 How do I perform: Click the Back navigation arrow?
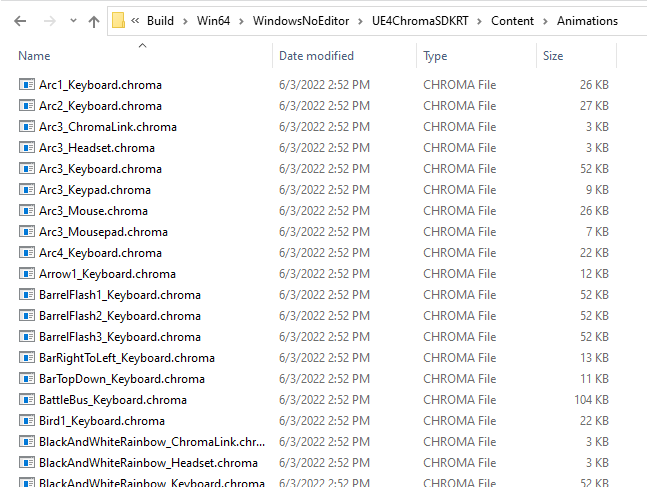[20, 20]
